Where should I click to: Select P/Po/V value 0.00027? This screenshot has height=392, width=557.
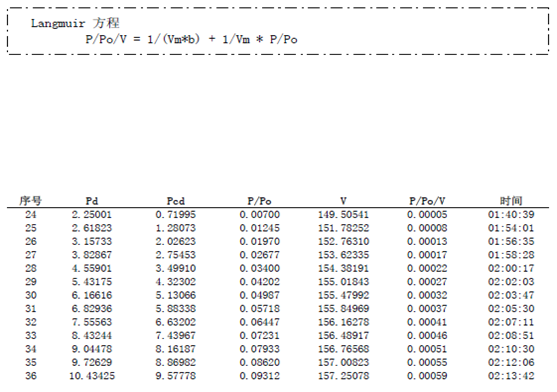(x=427, y=282)
